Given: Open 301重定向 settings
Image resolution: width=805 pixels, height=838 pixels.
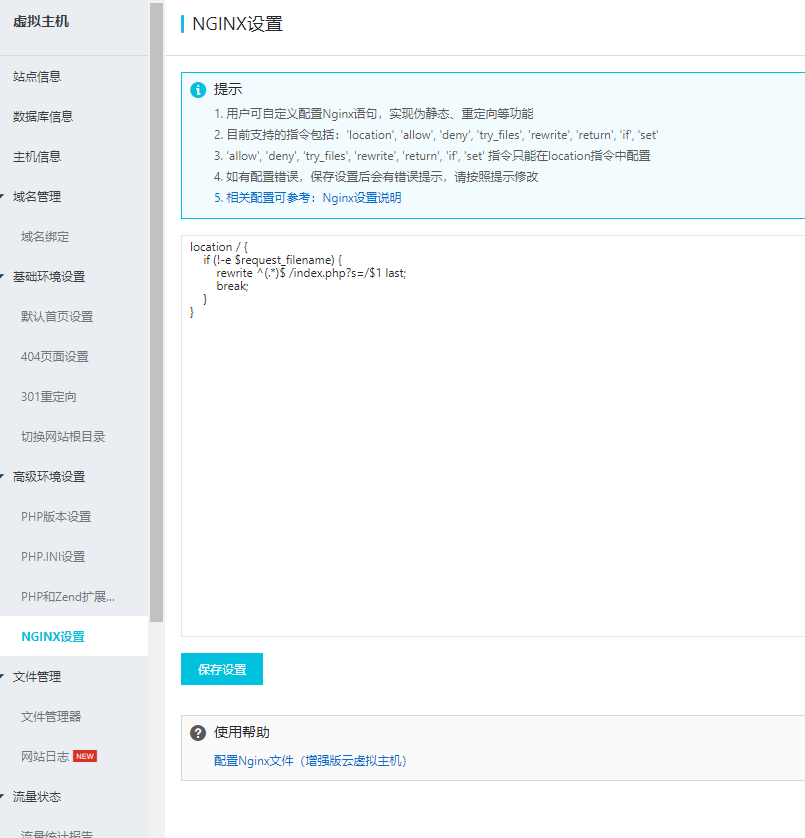Looking at the screenshot, I should (x=49, y=397).
